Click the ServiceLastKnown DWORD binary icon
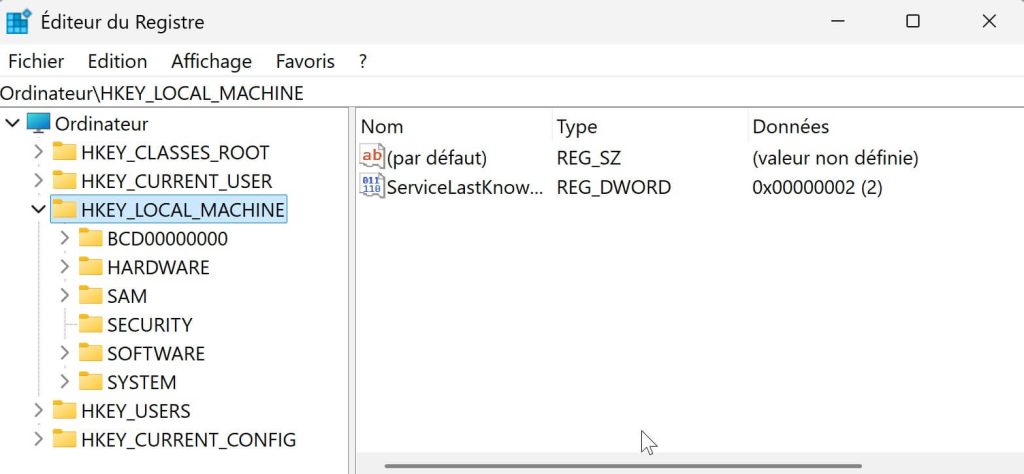 click(372, 187)
